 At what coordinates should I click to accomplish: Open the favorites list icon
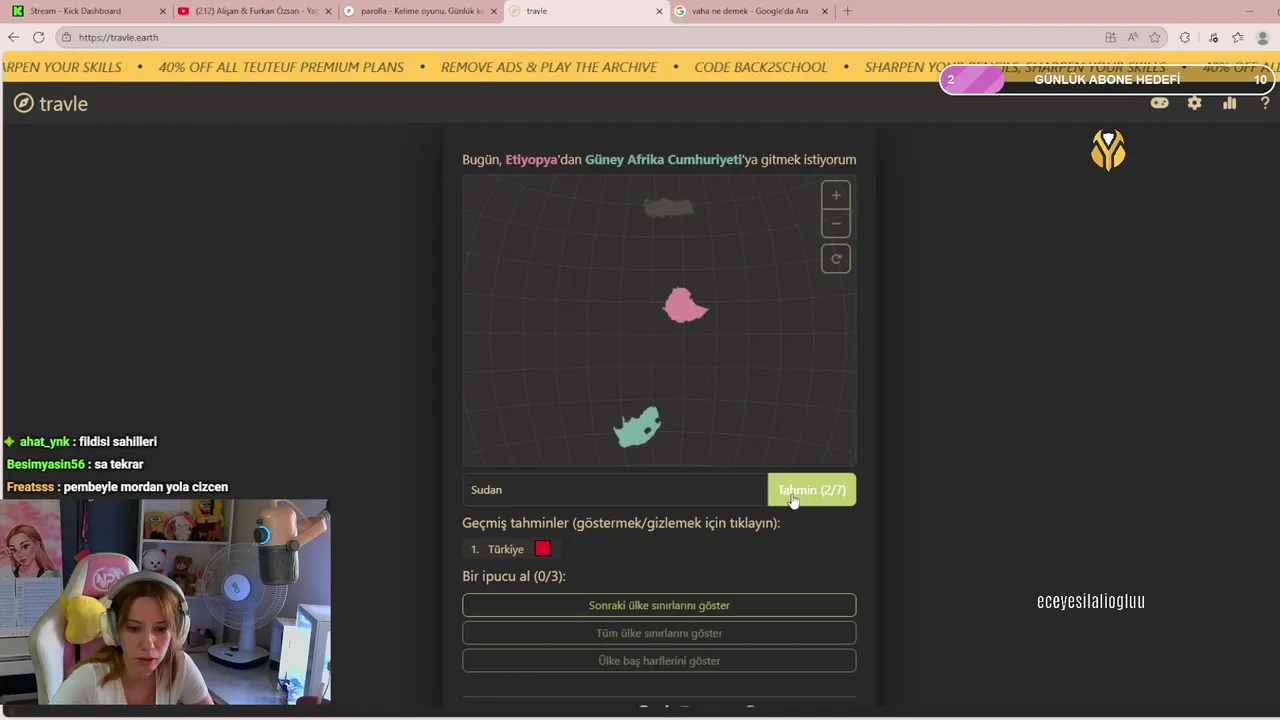(x=1238, y=37)
